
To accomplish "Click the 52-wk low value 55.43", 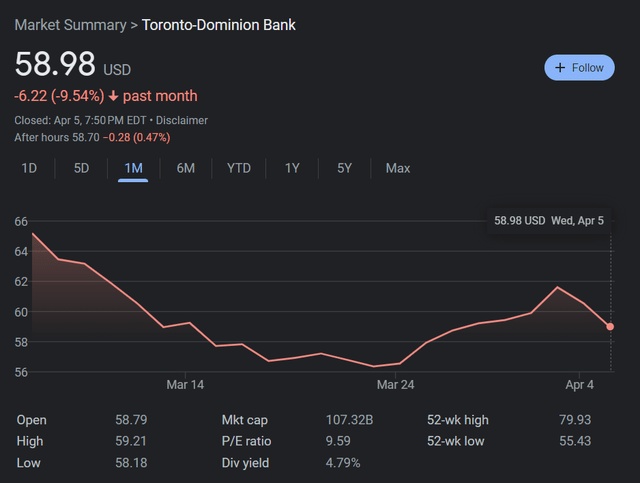I will (575, 441).
